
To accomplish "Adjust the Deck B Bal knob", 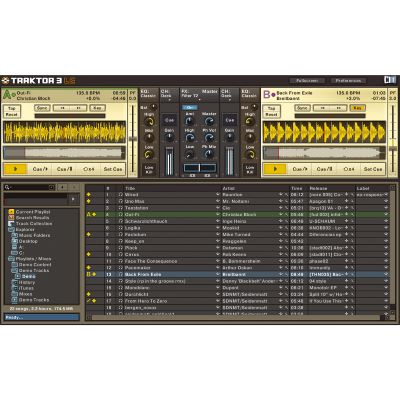I will point(255,107).
